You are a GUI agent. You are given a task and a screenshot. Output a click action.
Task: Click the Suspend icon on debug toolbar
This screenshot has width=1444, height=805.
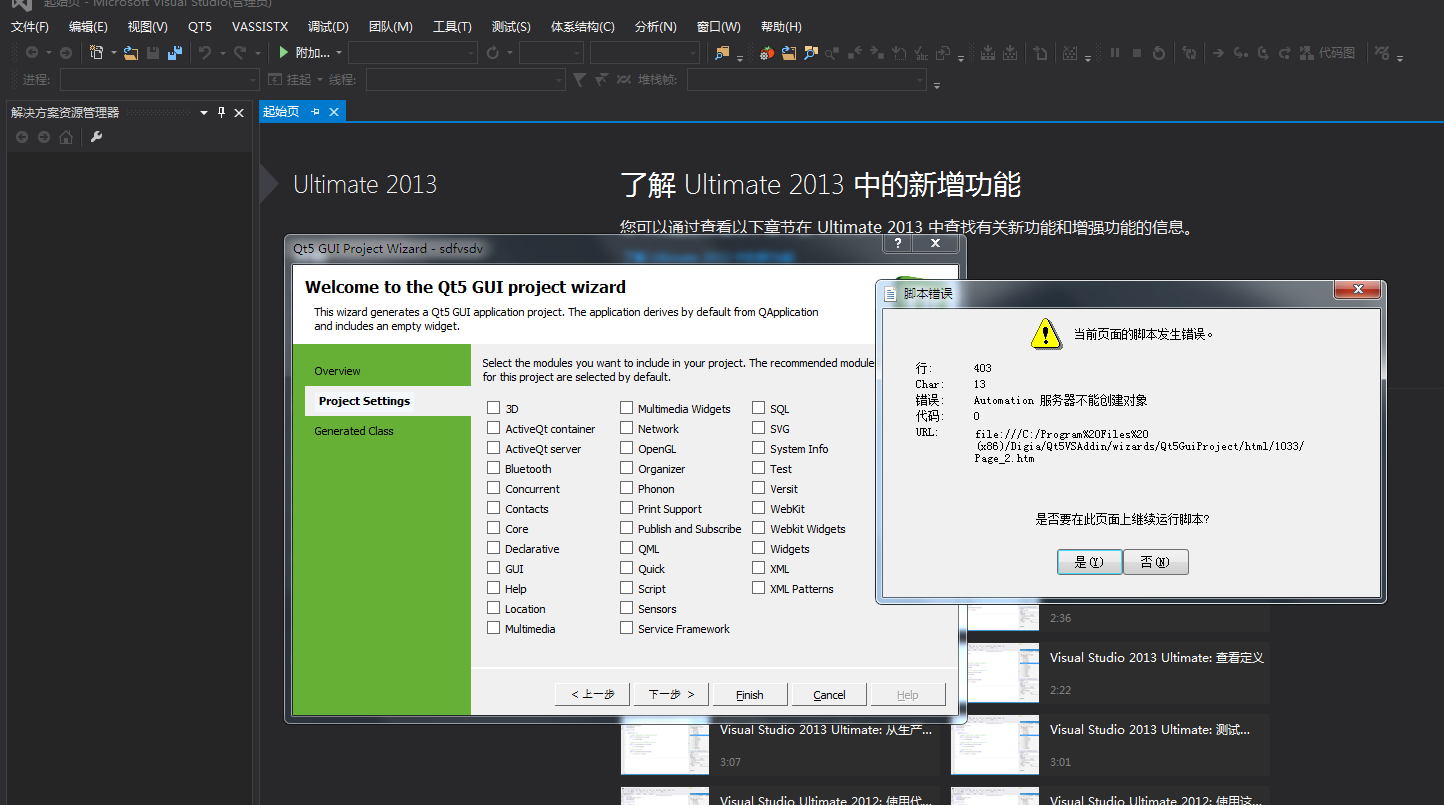coord(276,79)
